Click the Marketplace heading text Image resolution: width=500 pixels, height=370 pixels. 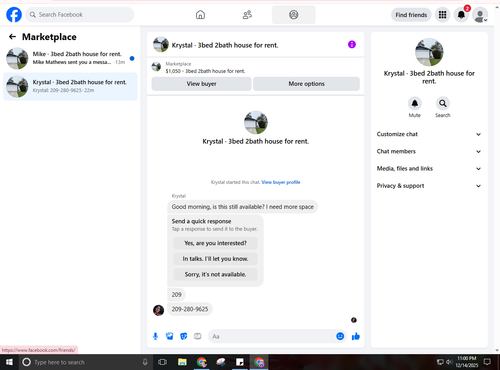click(49, 37)
